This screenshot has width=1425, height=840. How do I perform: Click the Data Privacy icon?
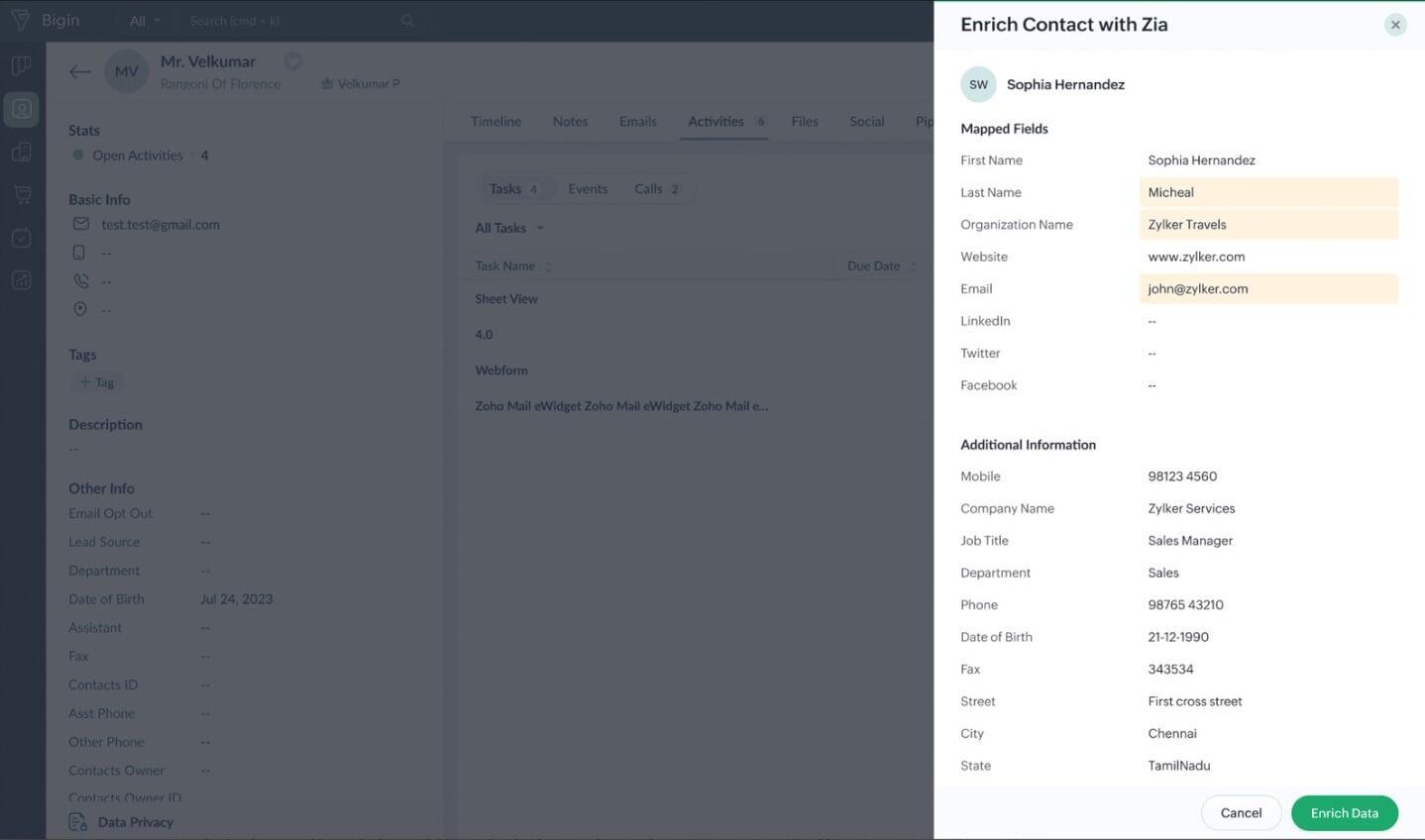(78, 822)
